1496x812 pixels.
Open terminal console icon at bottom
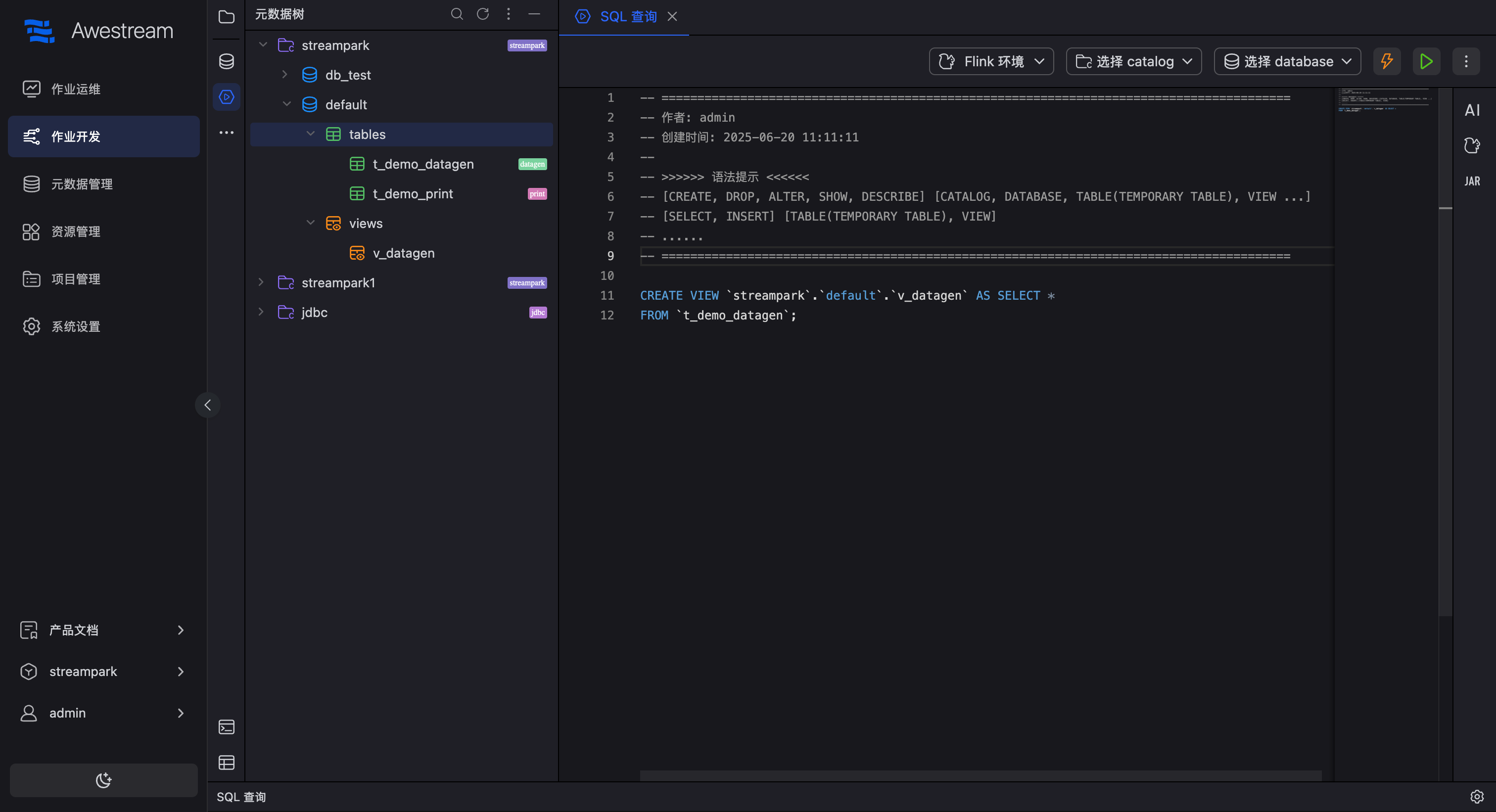[227, 727]
